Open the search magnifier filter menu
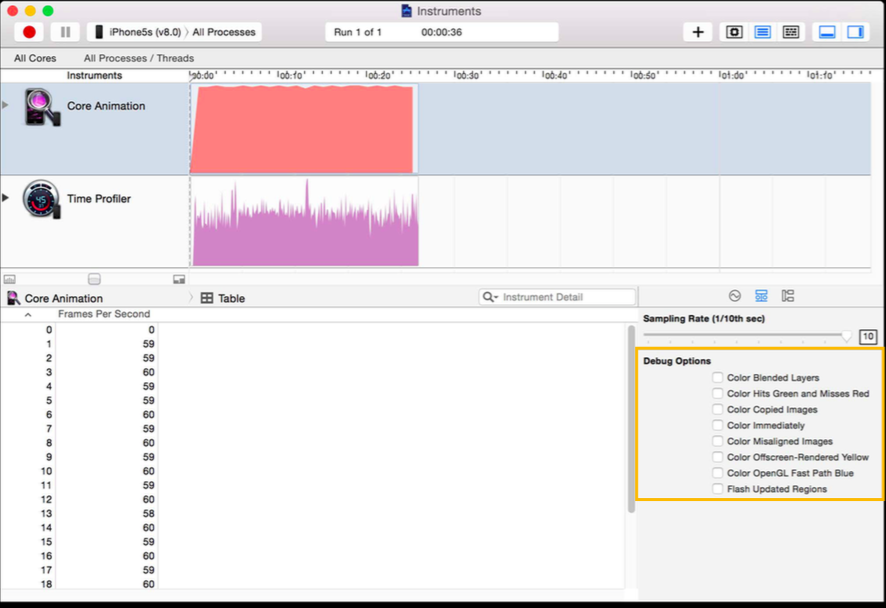This screenshot has height=608, width=886. click(490, 297)
